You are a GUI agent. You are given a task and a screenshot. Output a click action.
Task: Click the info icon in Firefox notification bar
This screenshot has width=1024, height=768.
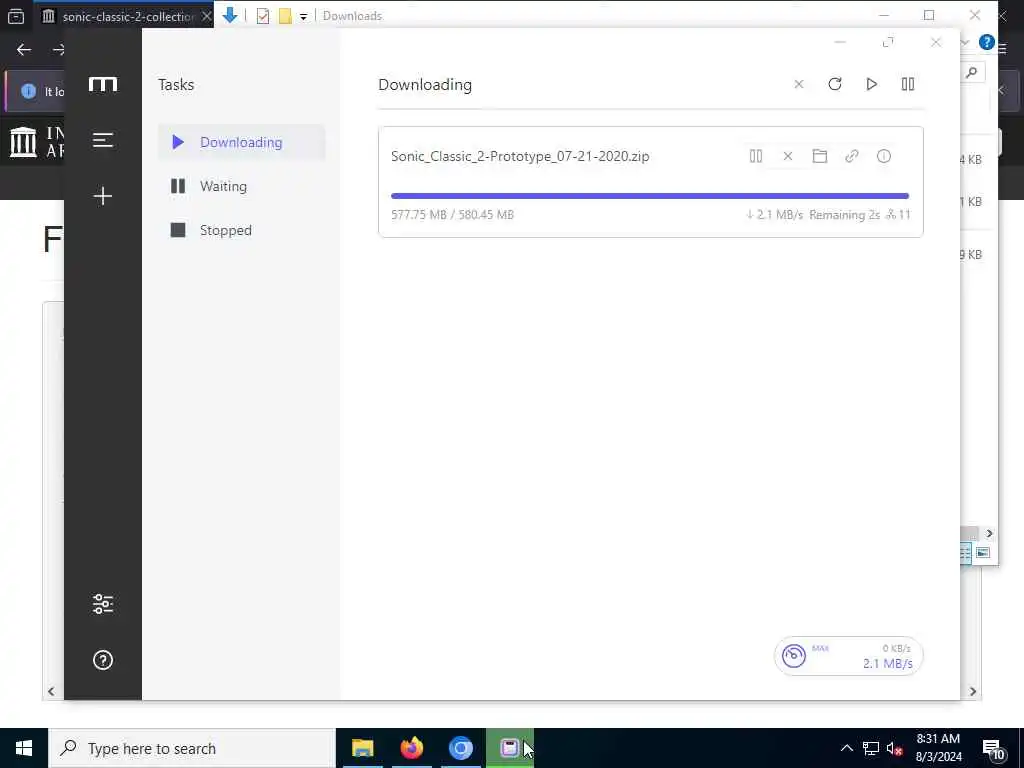(x=28, y=91)
